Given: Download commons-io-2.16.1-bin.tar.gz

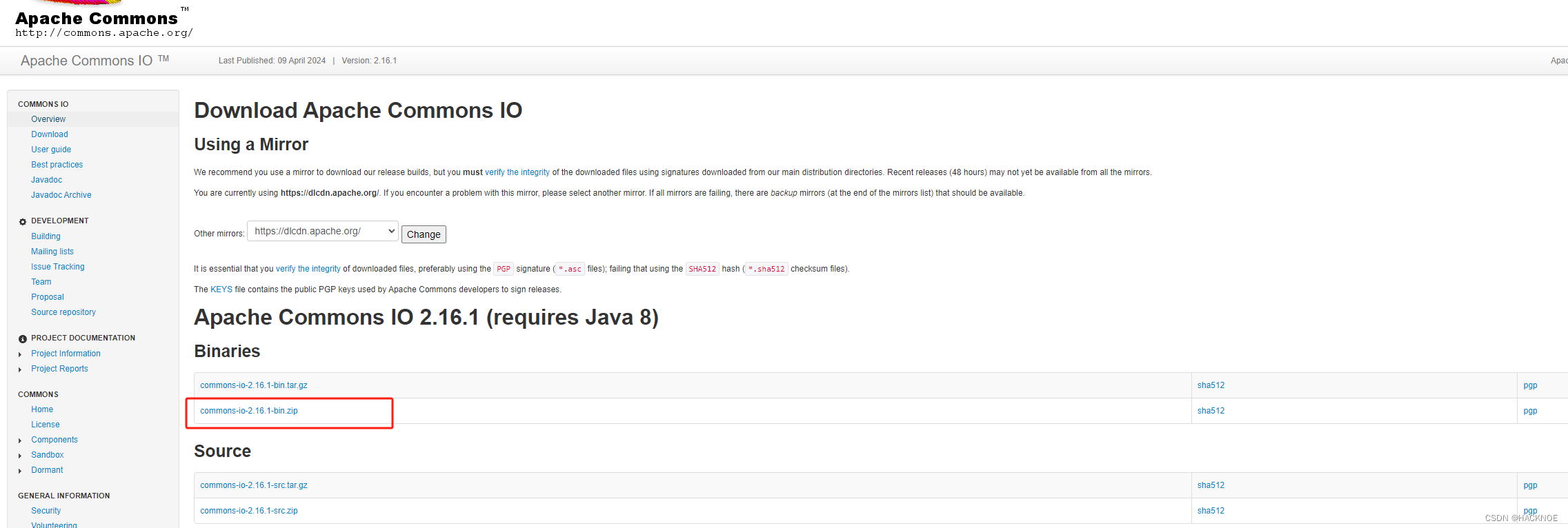Looking at the screenshot, I should [254, 385].
